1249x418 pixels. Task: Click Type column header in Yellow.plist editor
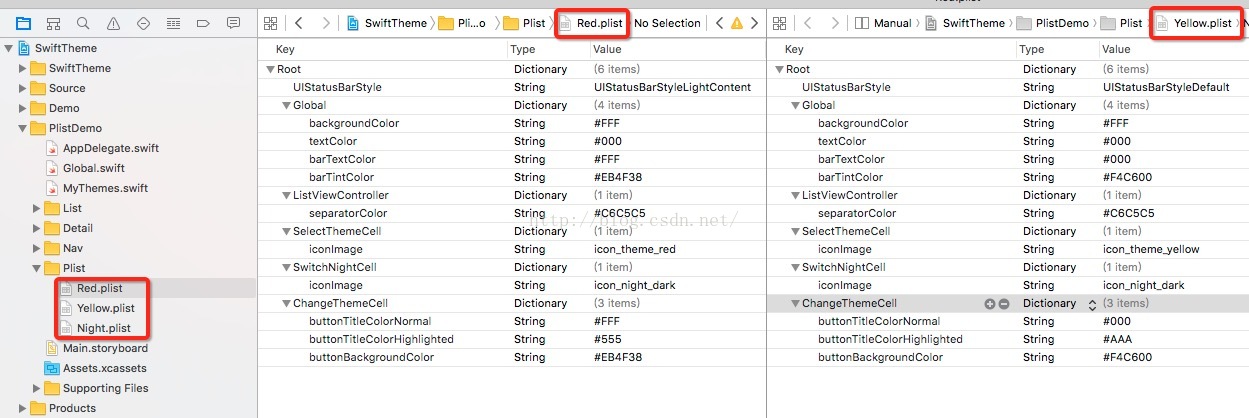(1031, 49)
